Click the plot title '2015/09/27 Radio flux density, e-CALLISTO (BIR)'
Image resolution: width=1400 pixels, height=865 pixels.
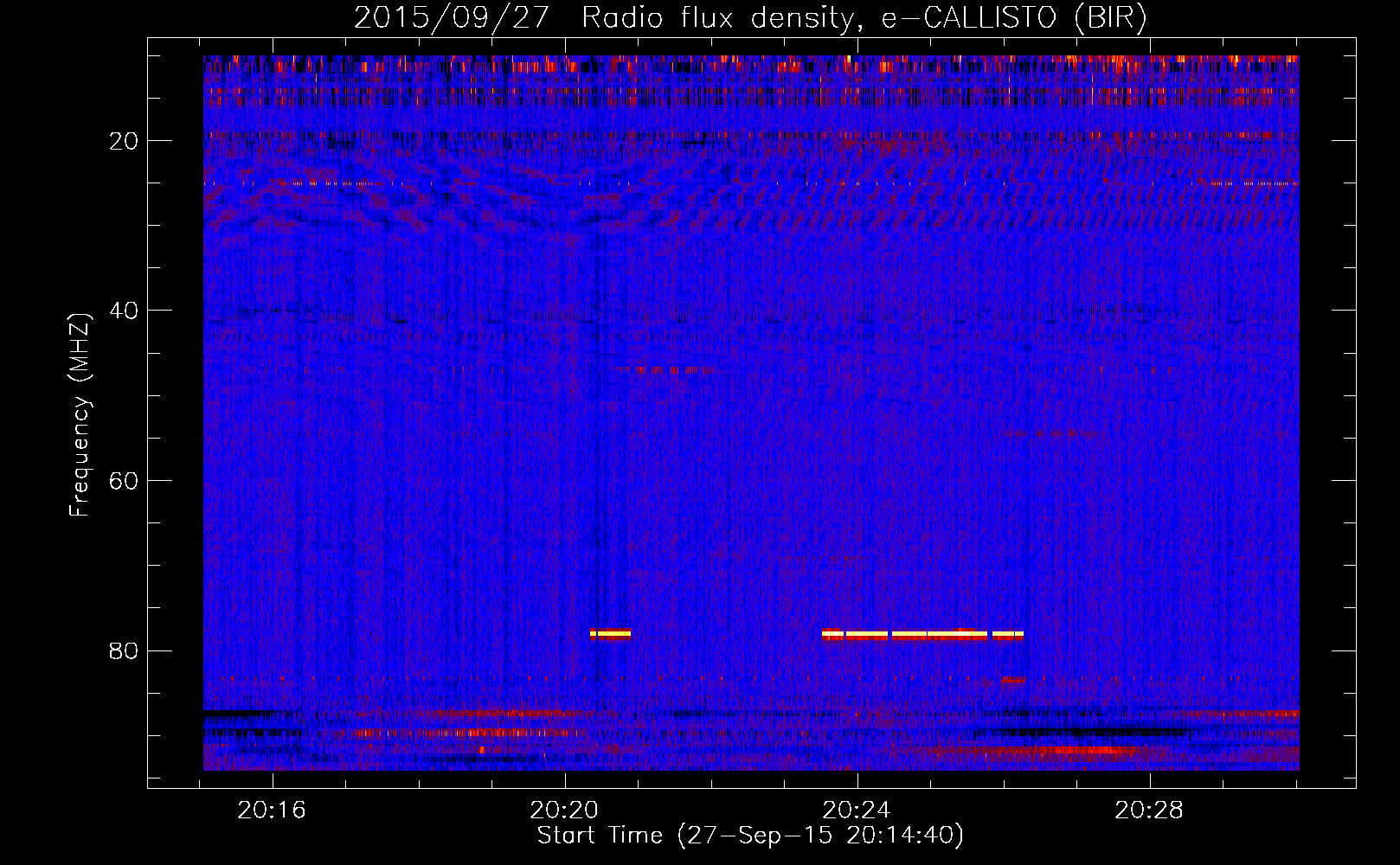[x=750, y=17]
